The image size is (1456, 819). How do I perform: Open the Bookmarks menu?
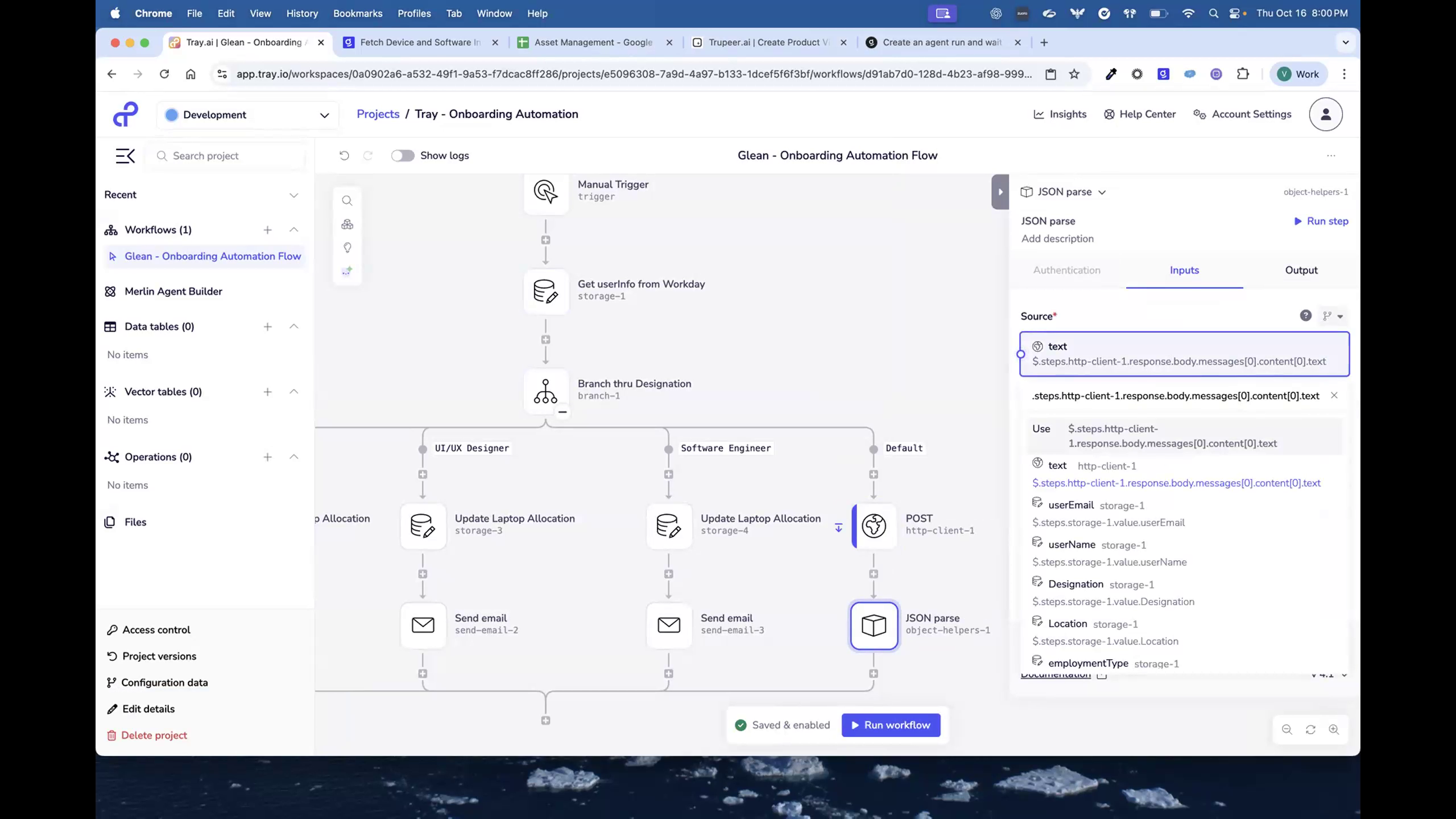358,13
